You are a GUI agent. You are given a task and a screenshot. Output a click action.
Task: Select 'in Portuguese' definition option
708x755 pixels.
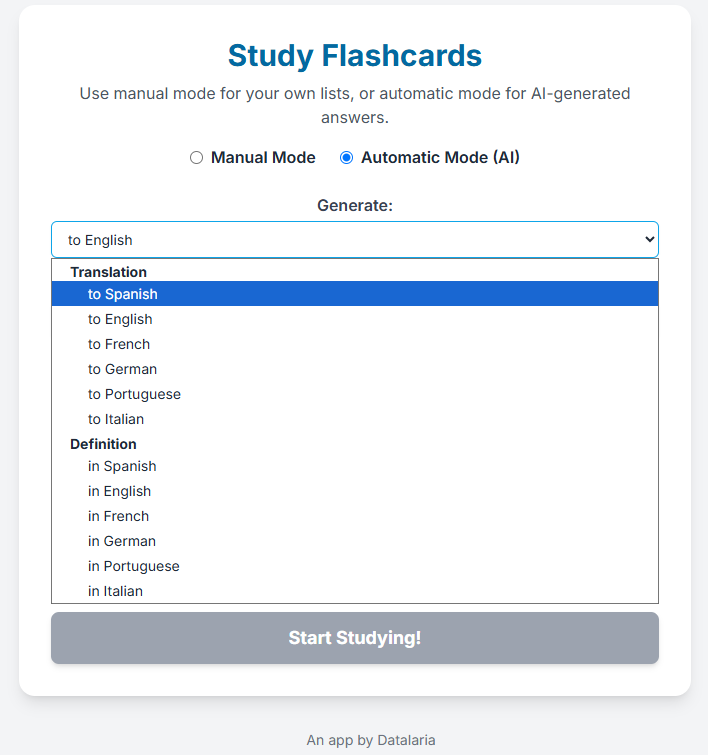tap(134, 566)
